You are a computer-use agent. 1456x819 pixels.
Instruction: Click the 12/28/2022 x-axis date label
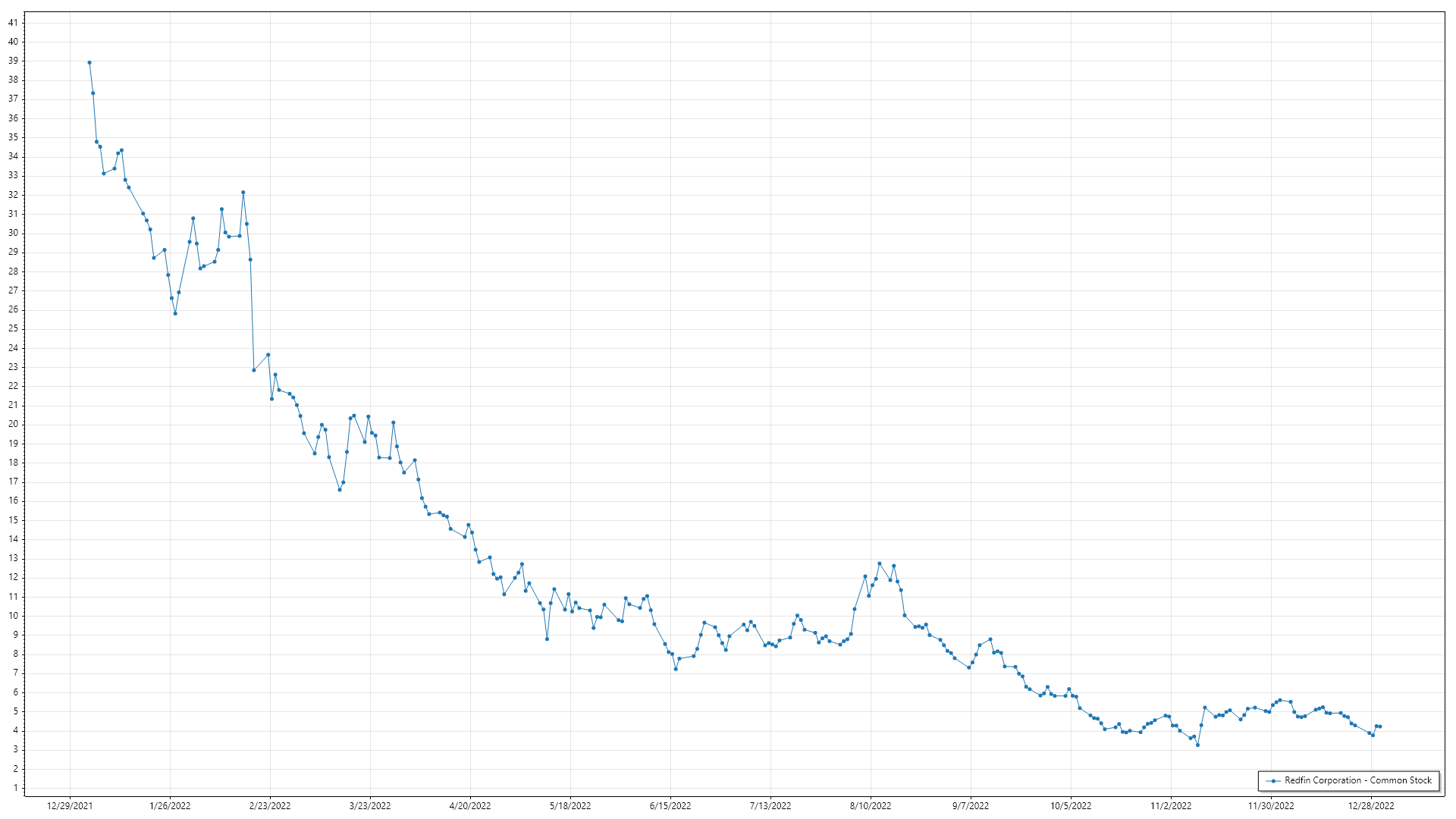coord(1371,806)
